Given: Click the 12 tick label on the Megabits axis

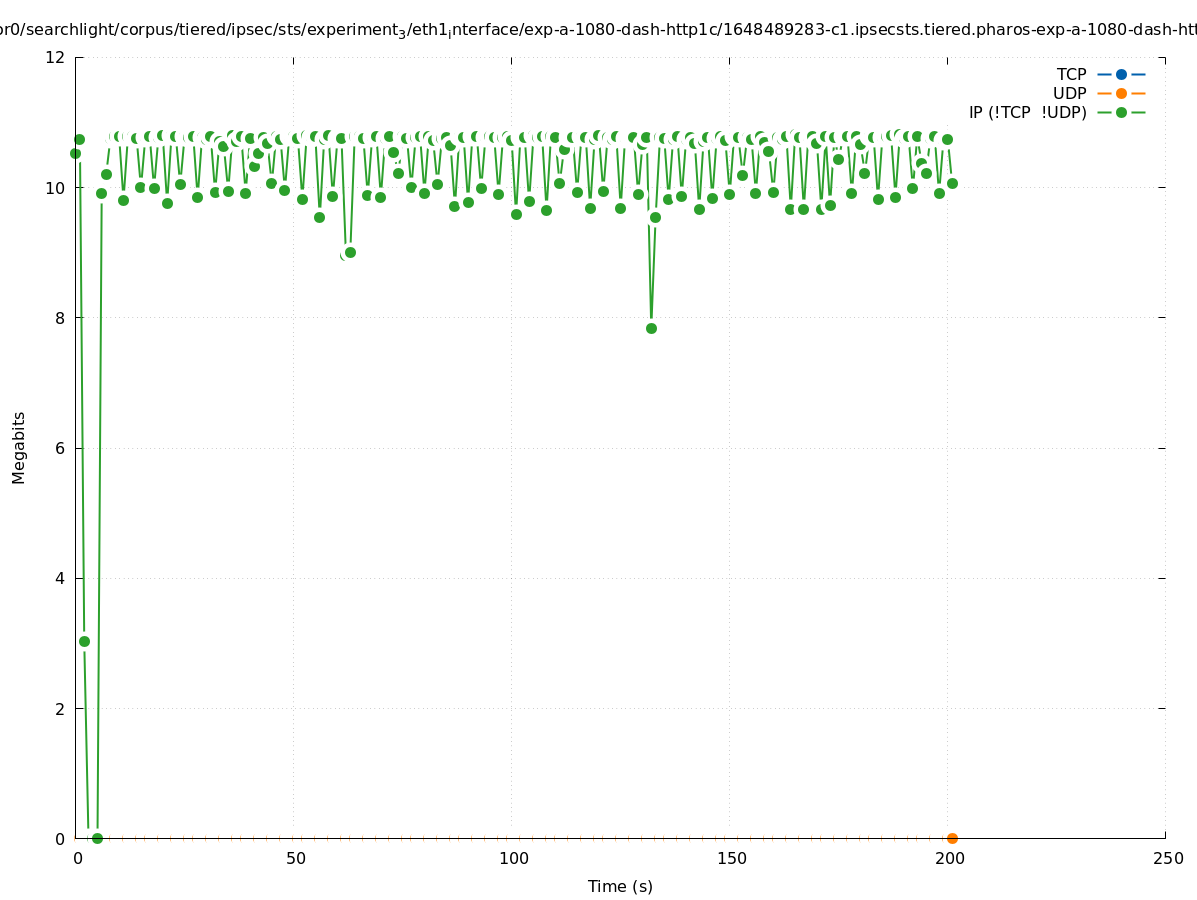Looking at the screenshot, I should (x=56, y=57).
